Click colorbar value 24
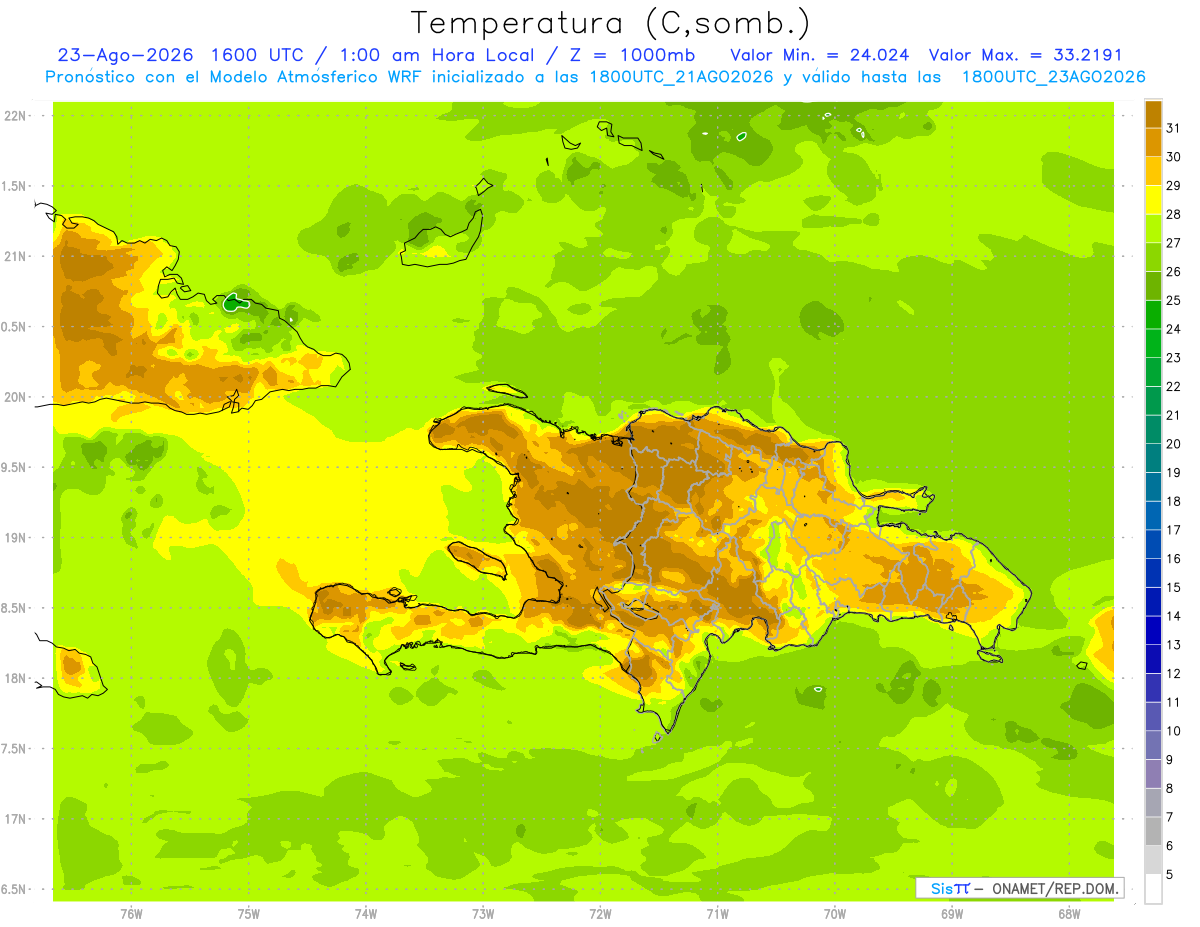Viewport: 1200px width, 927px height. click(1173, 329)
